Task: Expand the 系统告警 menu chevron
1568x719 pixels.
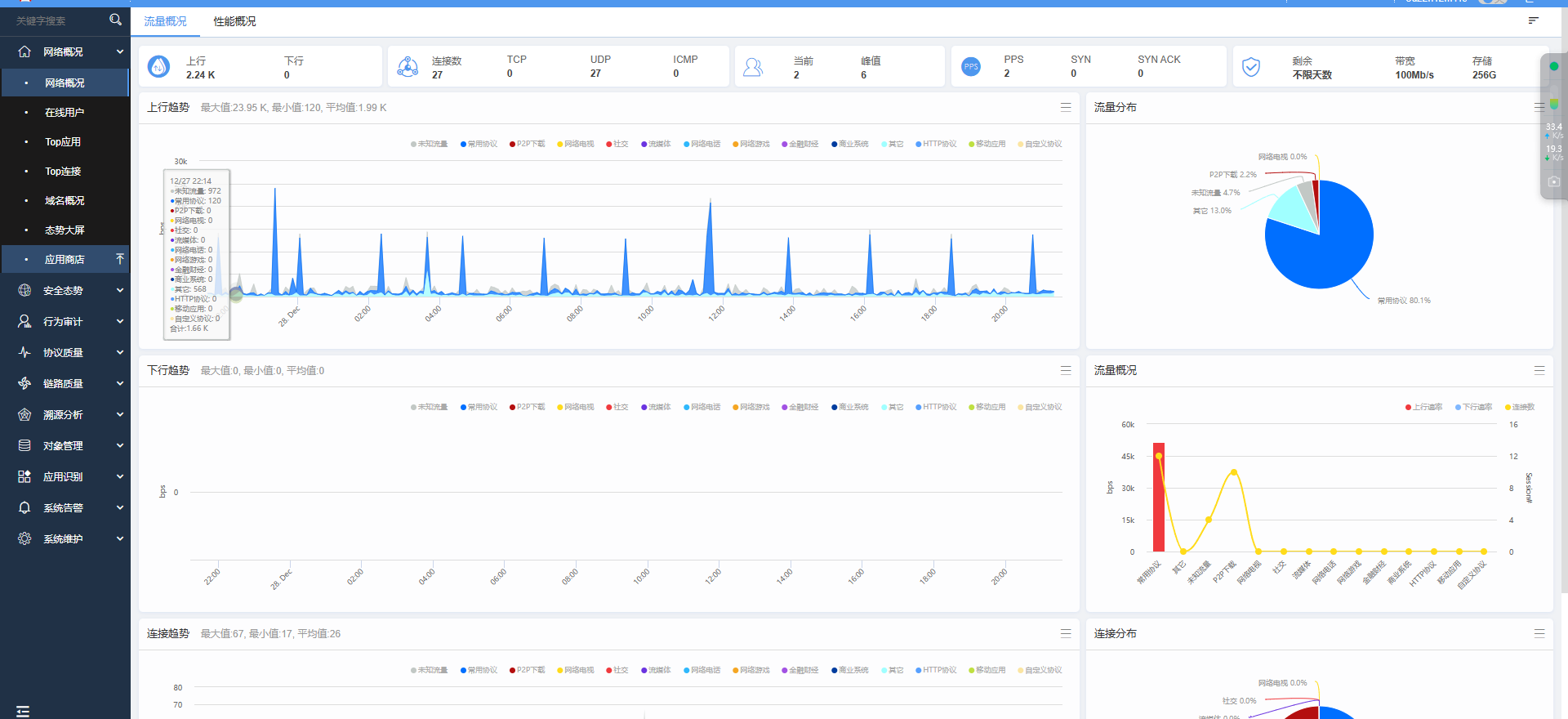Action: [120, 507]
